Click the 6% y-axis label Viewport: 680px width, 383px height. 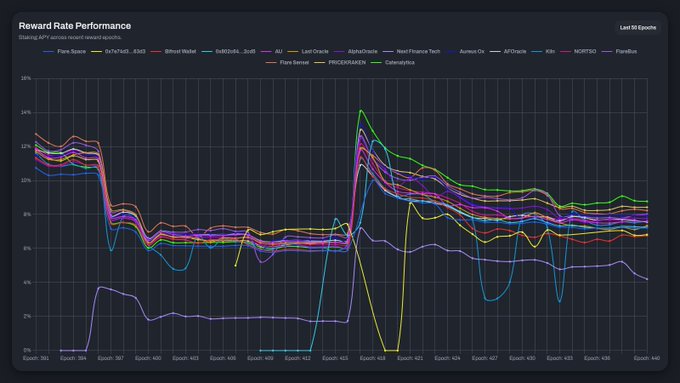[x=27, y=249]
